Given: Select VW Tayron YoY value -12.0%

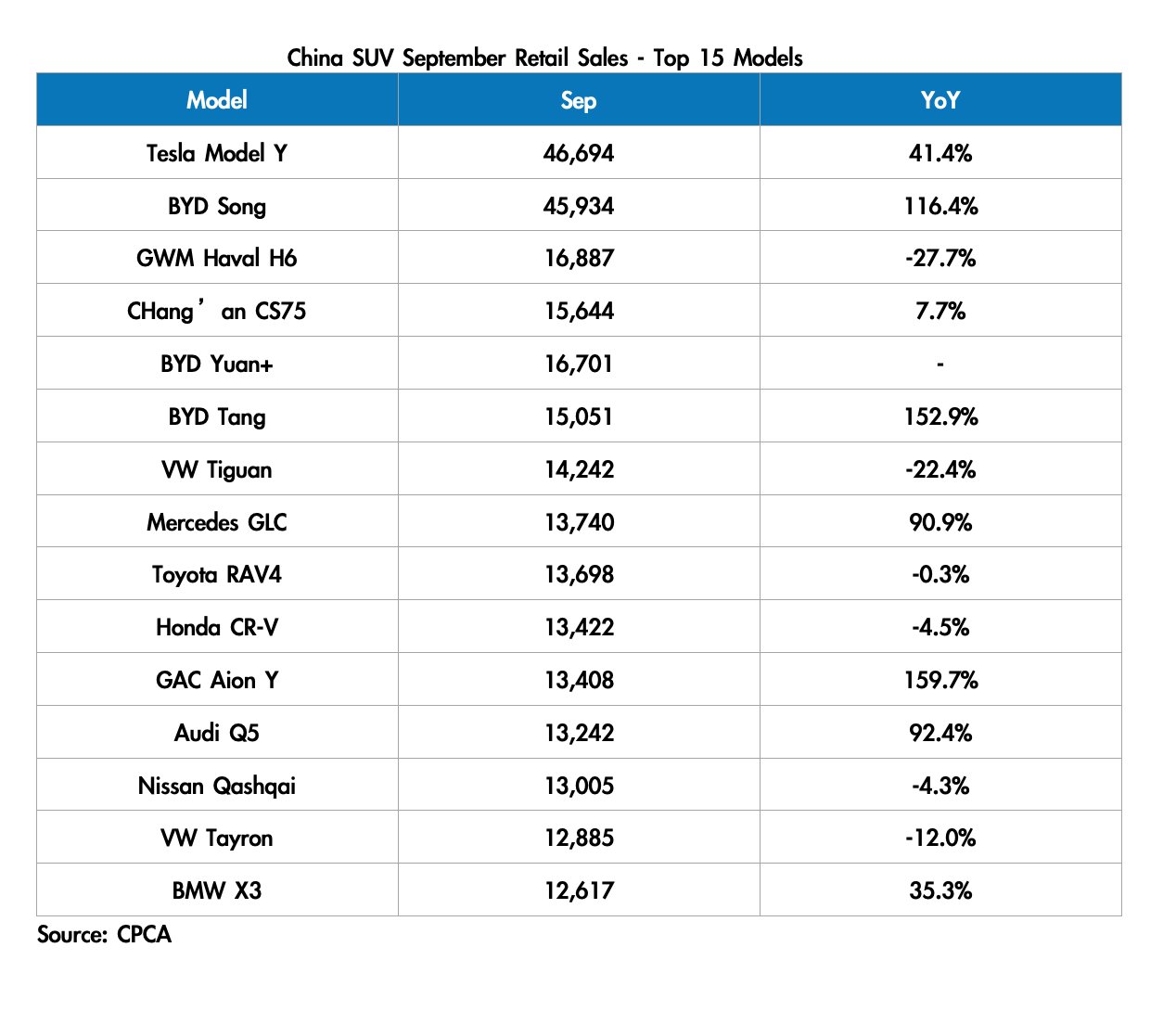Looking at the screenshot, I should click(x=940, y=838).
